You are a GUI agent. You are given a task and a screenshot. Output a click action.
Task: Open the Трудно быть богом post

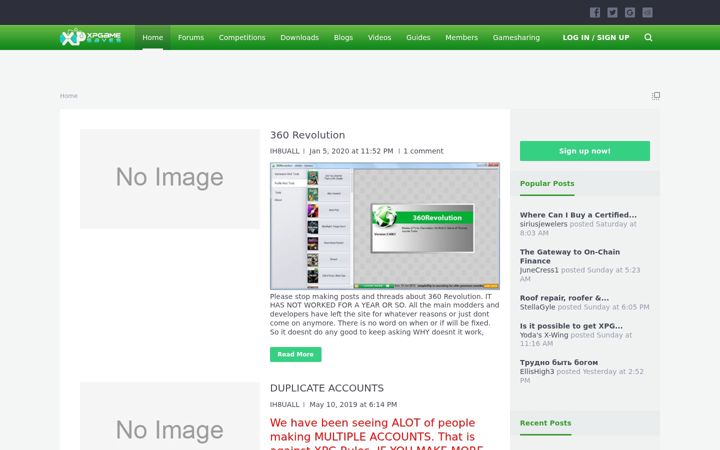[558, 362]
